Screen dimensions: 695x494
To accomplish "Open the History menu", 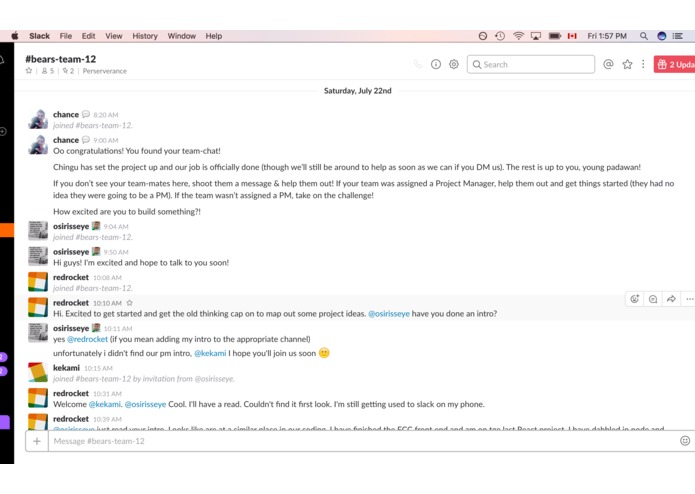I will point(145,36).
